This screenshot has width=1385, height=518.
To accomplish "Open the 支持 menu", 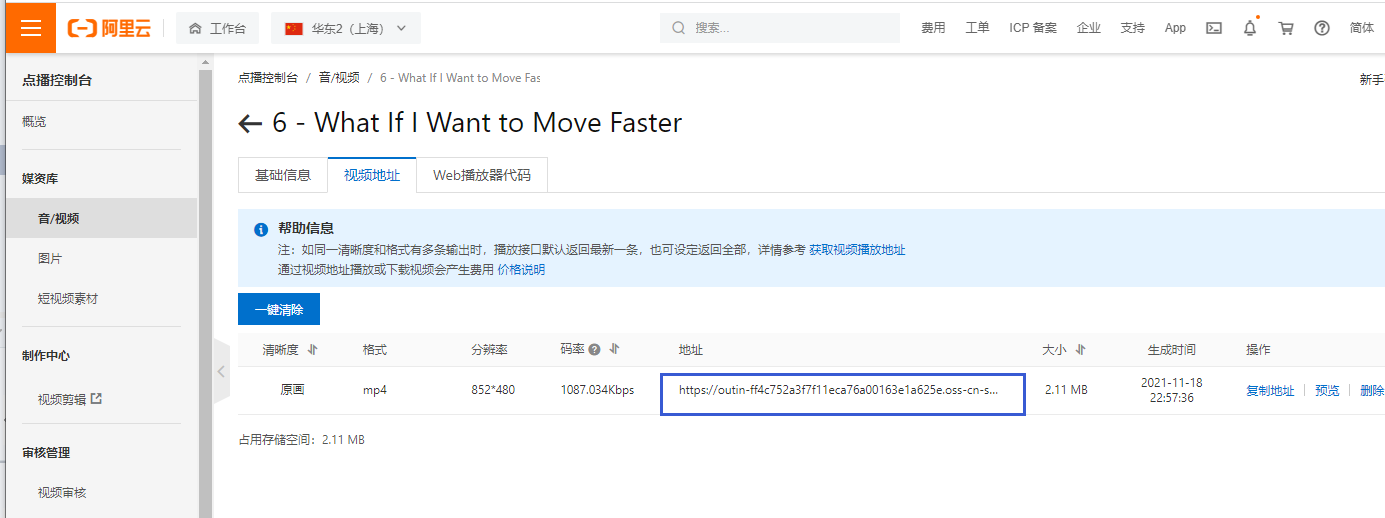I will [x=1133, y=28].
